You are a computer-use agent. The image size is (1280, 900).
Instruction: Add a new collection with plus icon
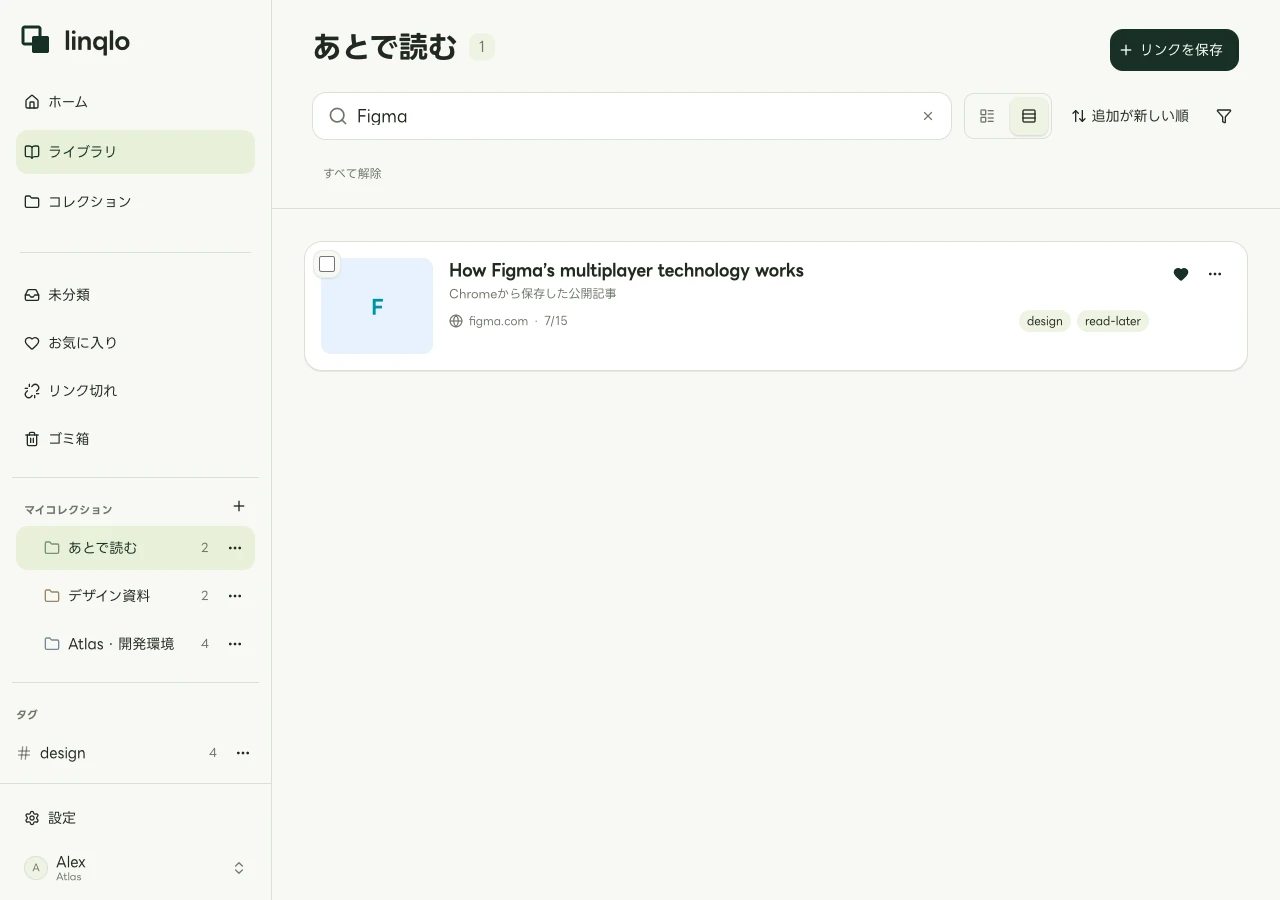(239, 506)
